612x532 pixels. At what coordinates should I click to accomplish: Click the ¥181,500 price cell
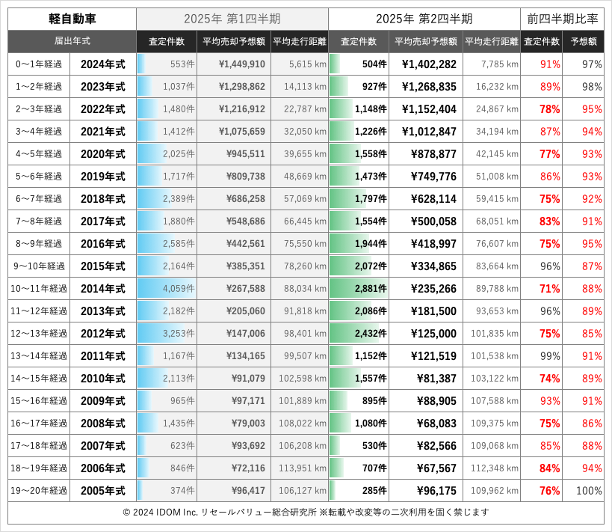pos(426,311)
